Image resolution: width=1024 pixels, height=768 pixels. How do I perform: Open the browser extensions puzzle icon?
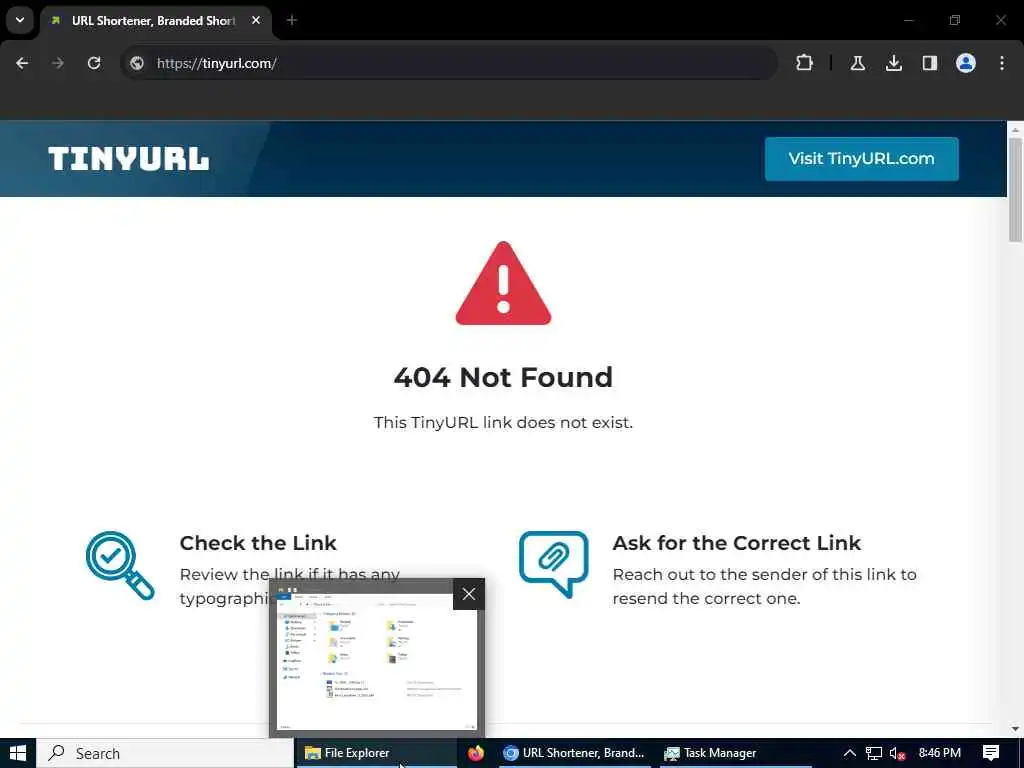805,63
